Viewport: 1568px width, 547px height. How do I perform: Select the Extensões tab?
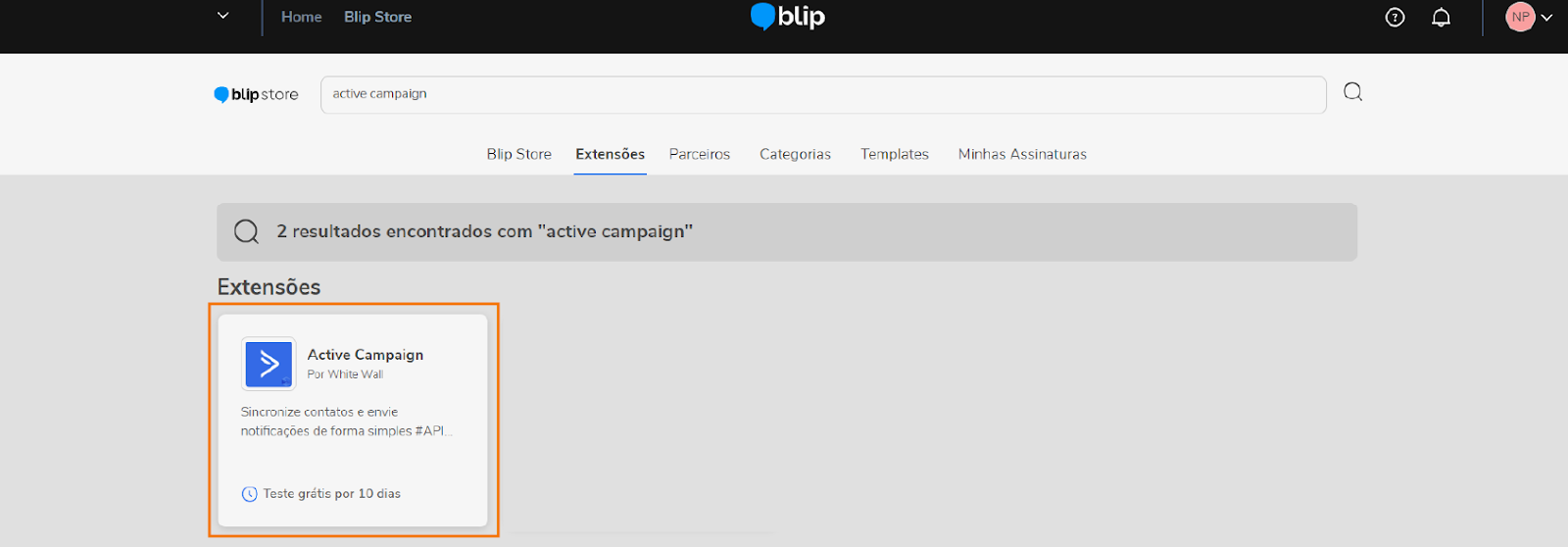point(610,154)
